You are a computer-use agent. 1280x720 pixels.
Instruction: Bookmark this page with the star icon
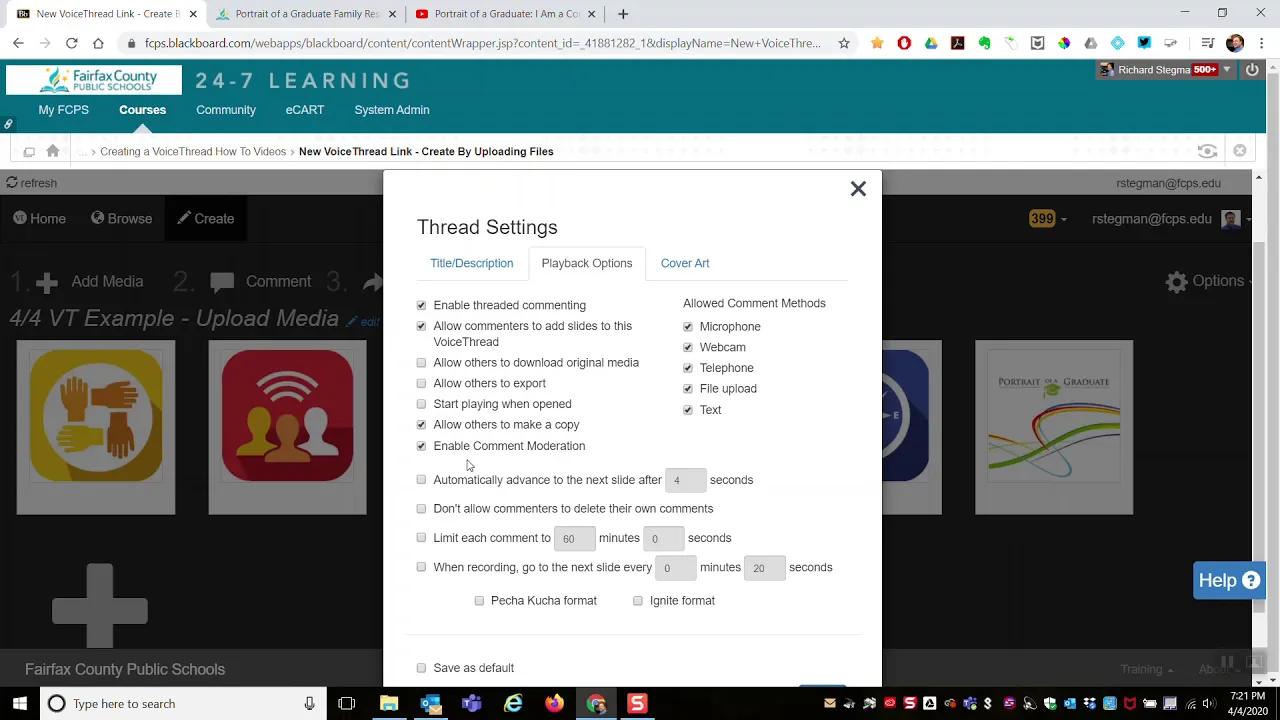point(844,43)
